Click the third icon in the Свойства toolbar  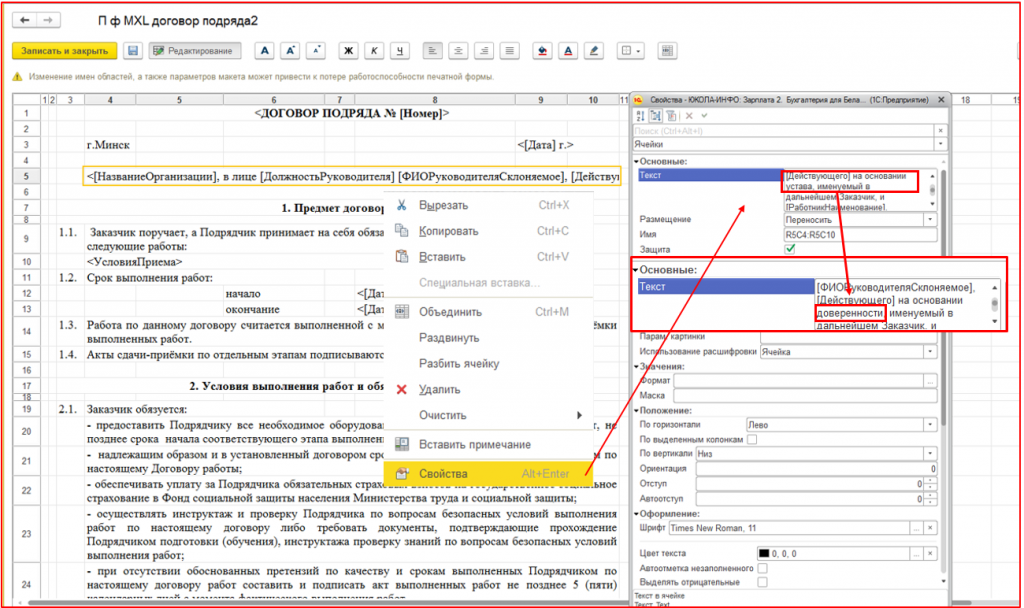pyautogui.click(x=671, y=116)
